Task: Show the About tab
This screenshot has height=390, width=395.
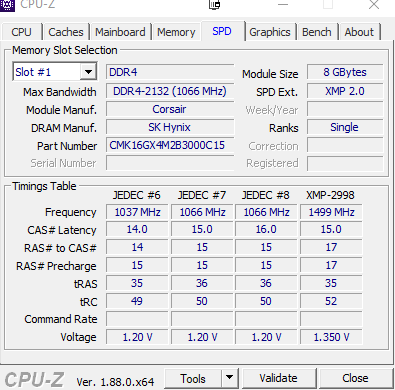Action: tap(359, 32)
